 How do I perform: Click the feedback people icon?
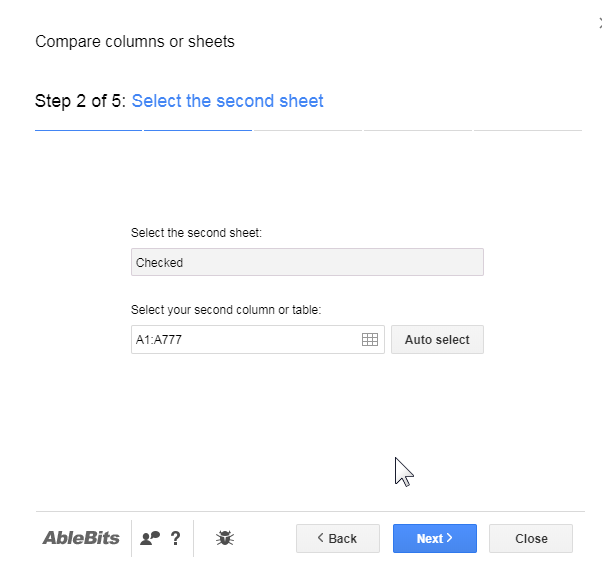point(150,538)
